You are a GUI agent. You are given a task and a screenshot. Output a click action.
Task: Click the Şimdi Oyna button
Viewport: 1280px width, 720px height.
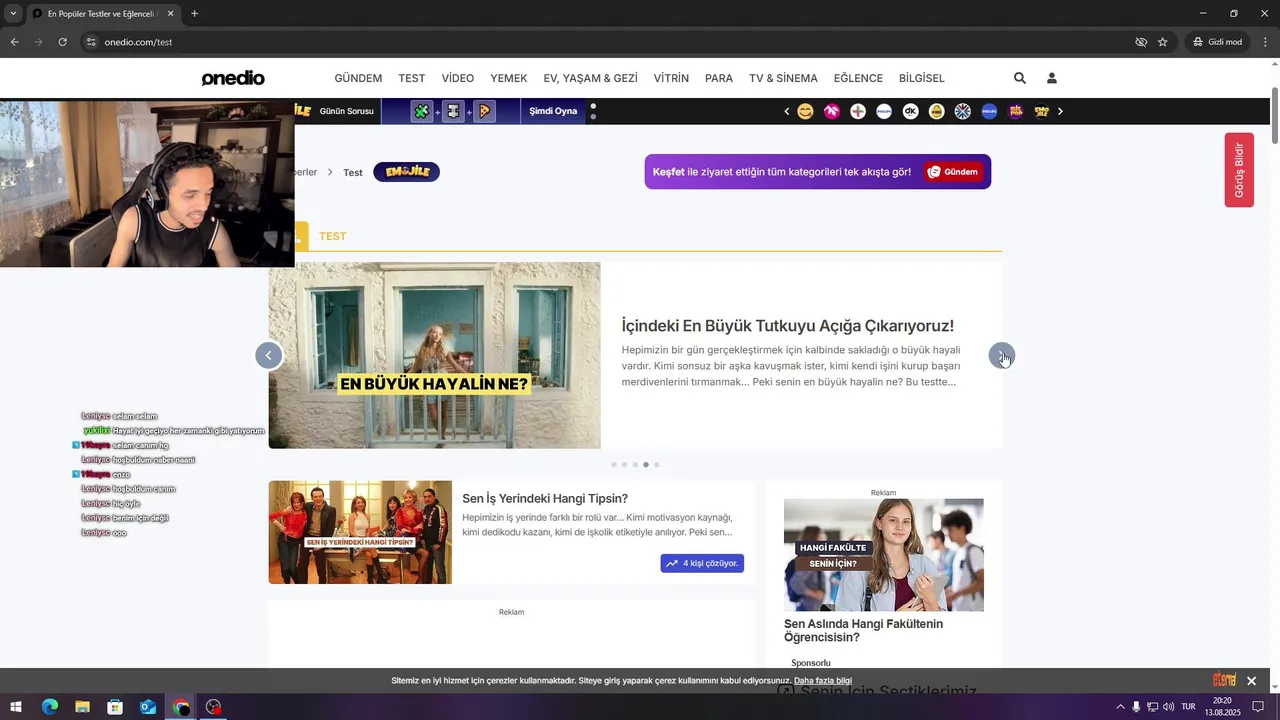pyautogui.click(x=553, y=111)
